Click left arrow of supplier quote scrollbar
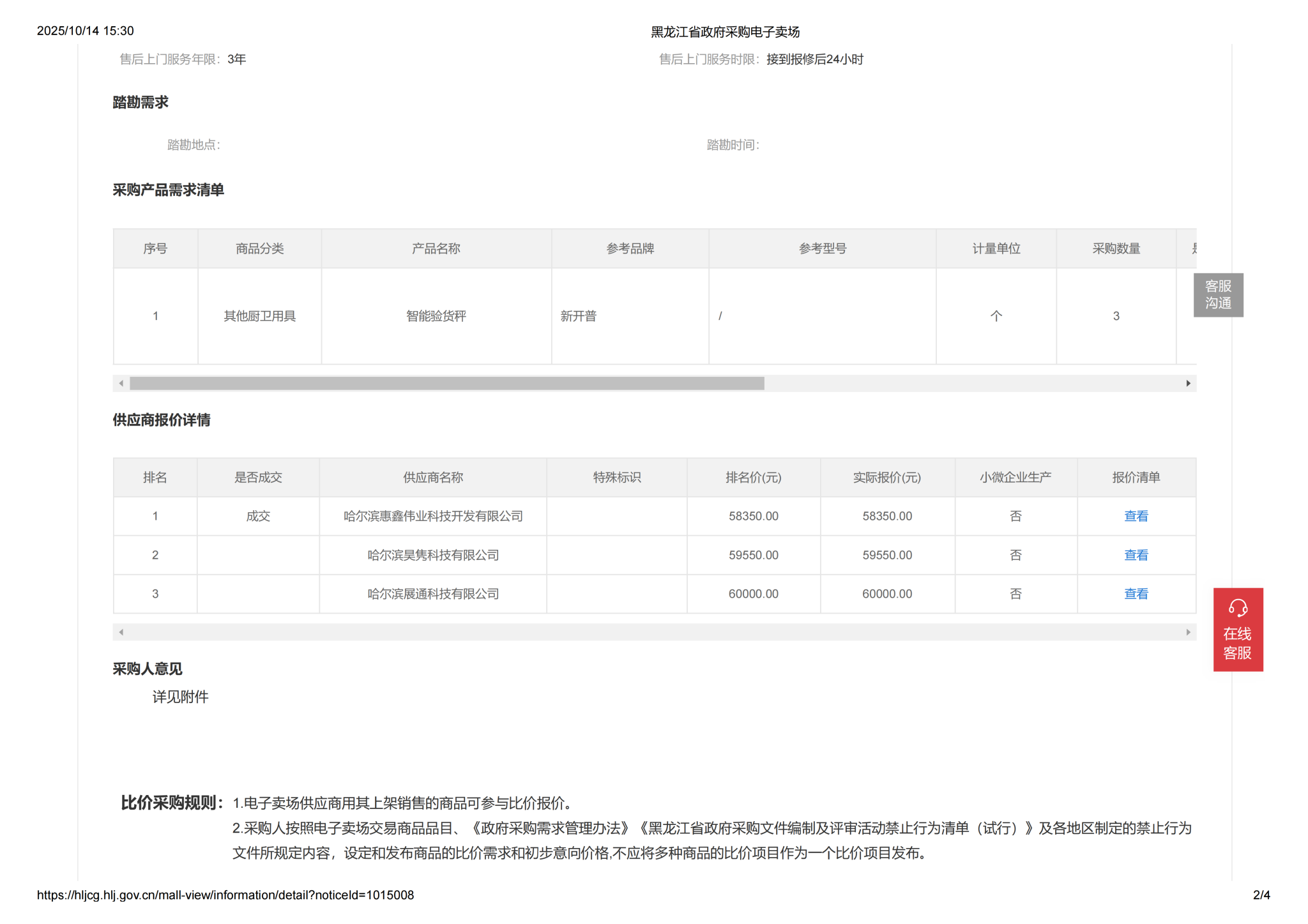Viewport: 1308px width, 924px height. coord(121,632)
